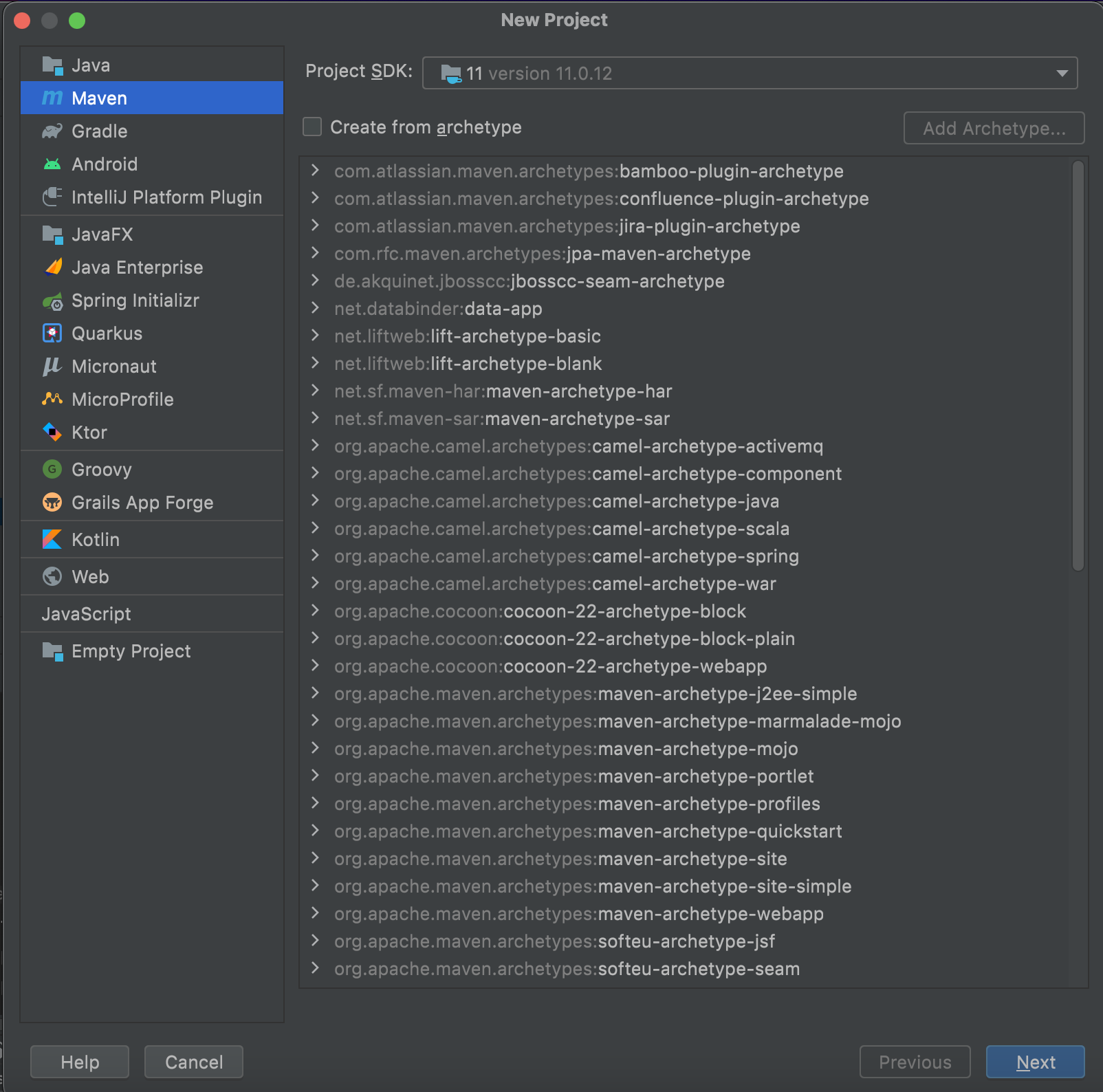This screenshot has width=1103, height=1092.
Task: Select the Quarkus icon
Action: point(52,334)
